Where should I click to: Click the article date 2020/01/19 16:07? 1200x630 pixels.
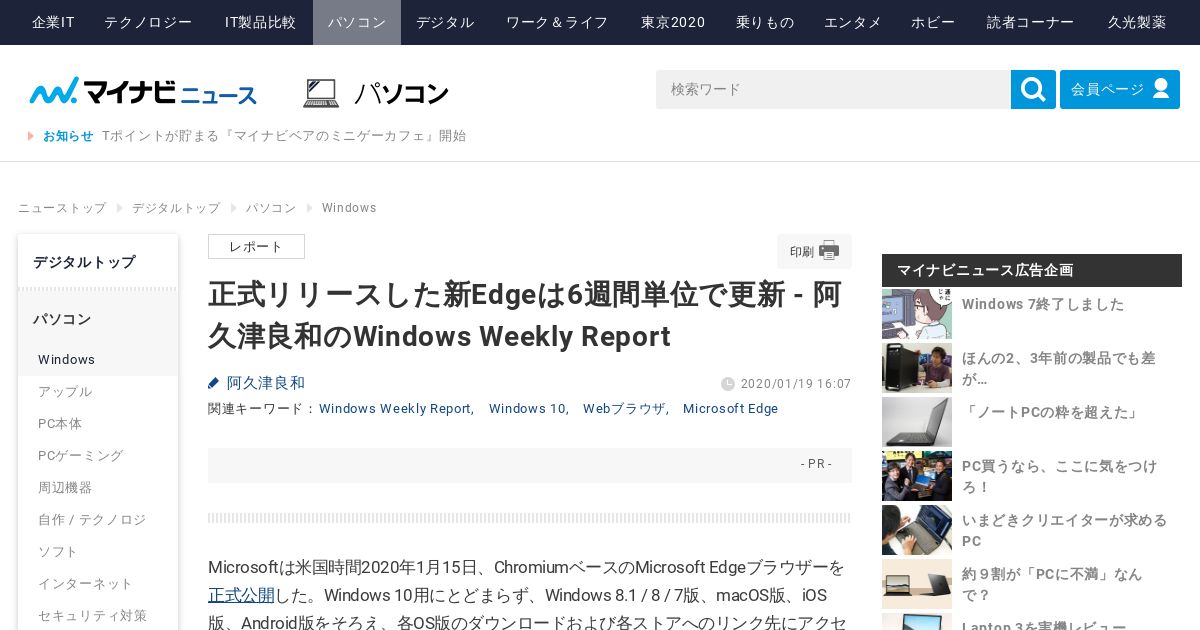[x=796, y=384]
